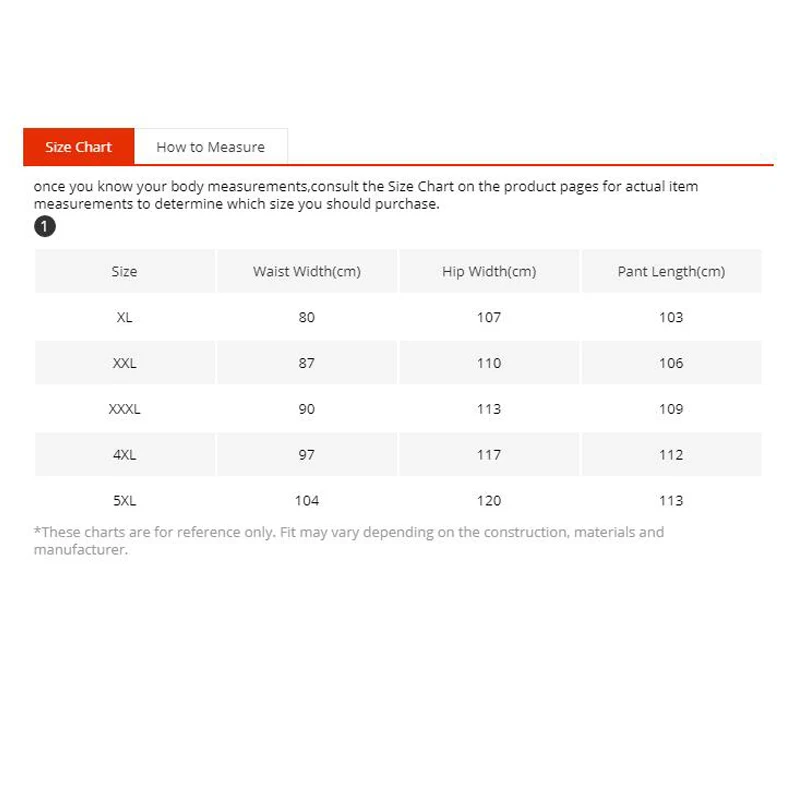Click waist width value 97 for 4XL

pyautogui.click(x=307, y=455)
